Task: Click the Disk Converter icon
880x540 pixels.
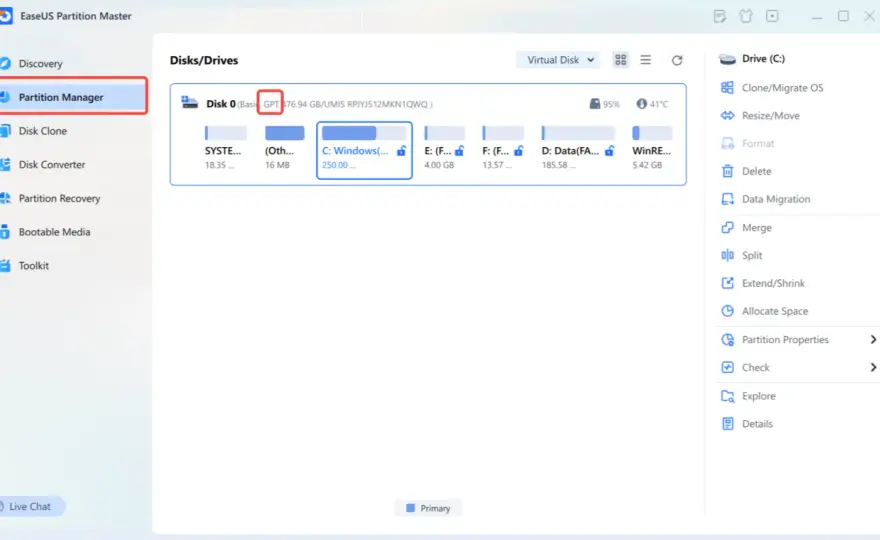Action: click(x=4, y=164)
